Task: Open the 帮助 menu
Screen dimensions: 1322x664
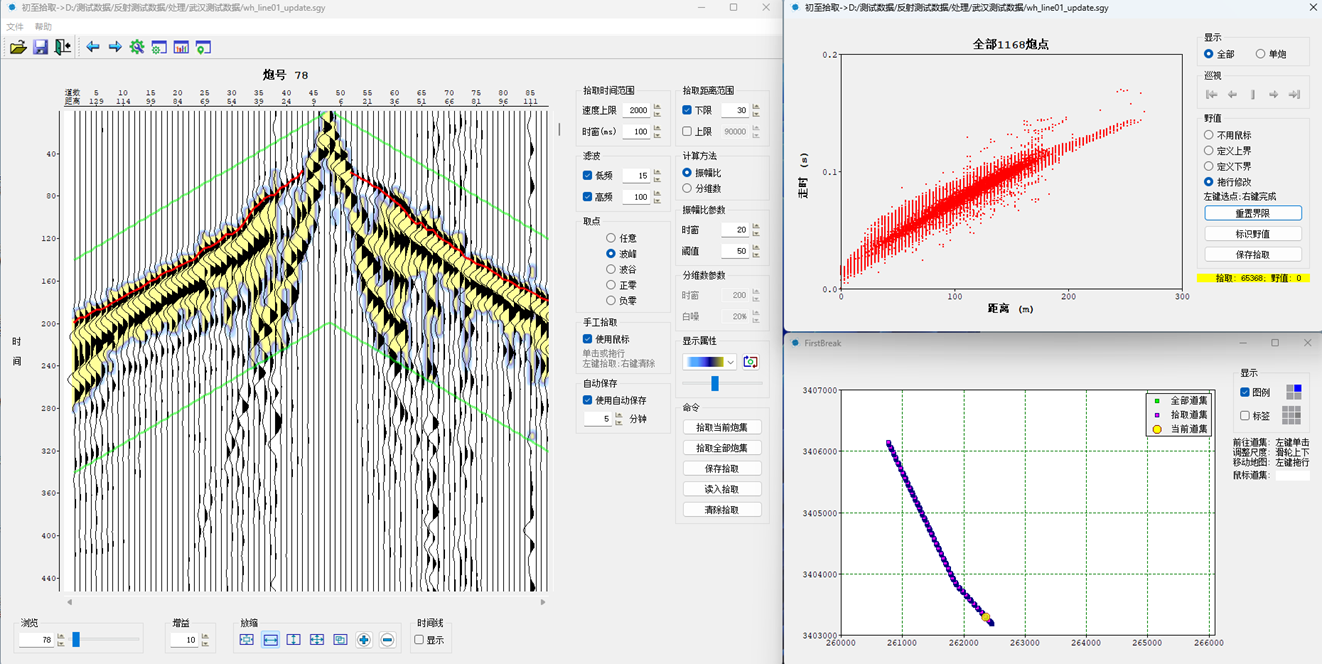Action: (x=43, y=27)
